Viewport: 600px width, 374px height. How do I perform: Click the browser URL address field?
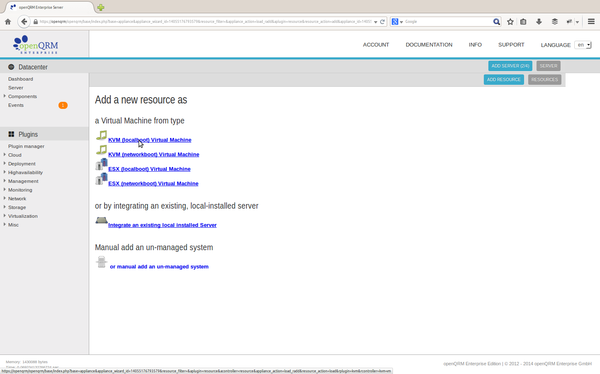205,22
